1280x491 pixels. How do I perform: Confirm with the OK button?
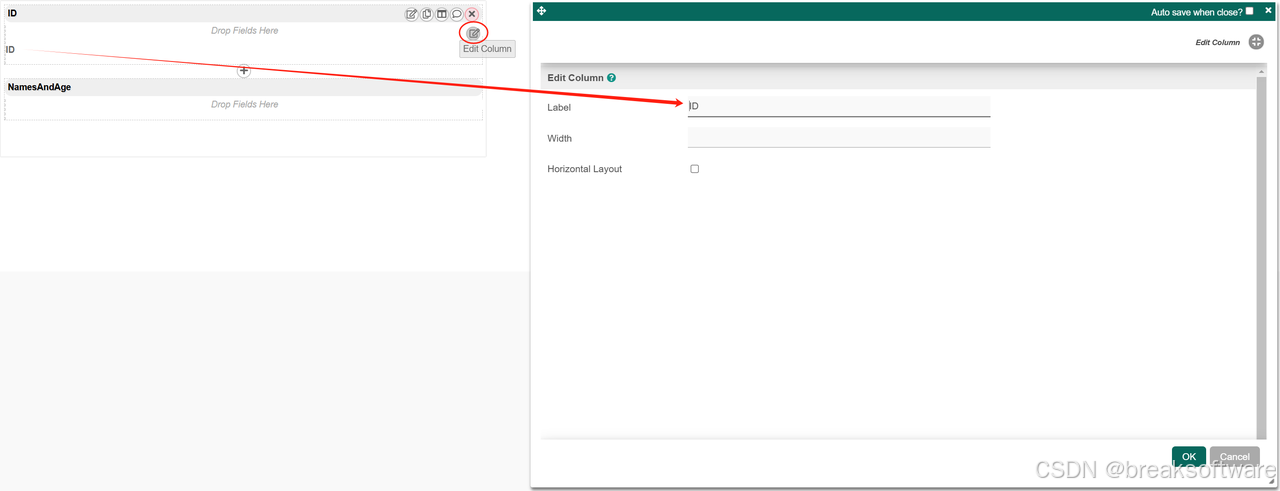pos(1189,457)
